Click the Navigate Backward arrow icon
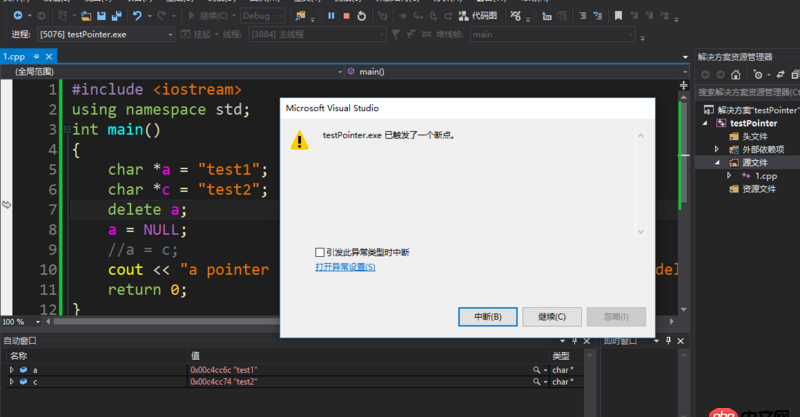 [18, 16]
